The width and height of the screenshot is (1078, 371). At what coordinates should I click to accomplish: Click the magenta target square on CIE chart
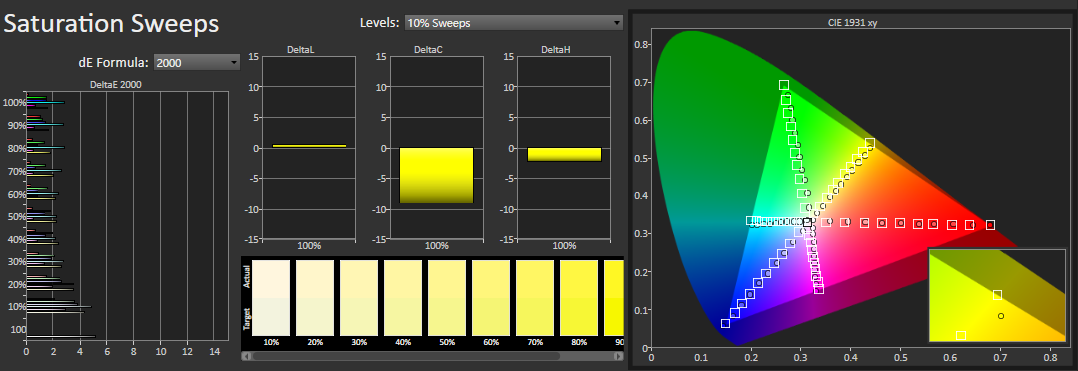pos(819,289)
